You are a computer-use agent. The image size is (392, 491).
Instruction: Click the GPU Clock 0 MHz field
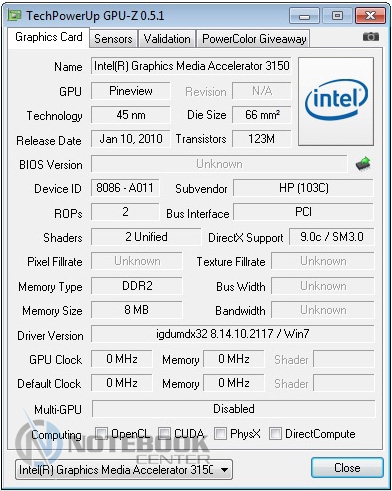click(122, 359)
